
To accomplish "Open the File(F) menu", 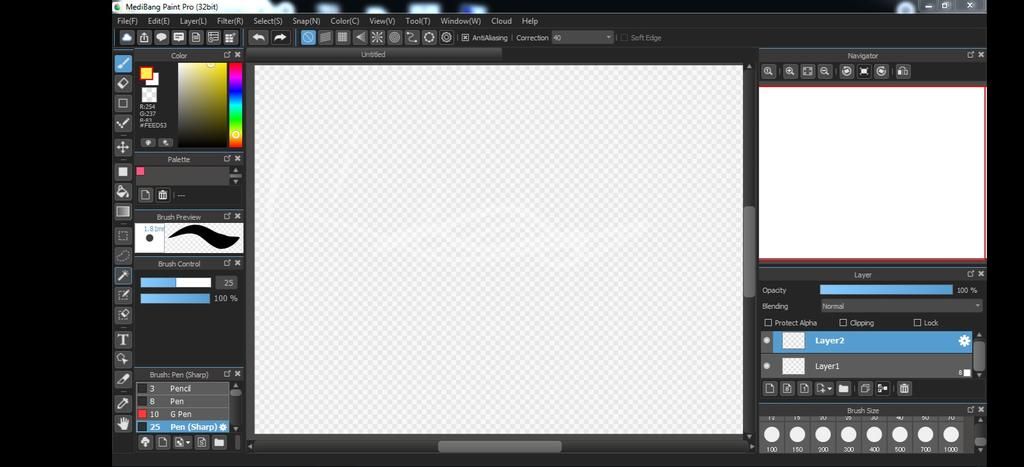I will tap(127, 21).
